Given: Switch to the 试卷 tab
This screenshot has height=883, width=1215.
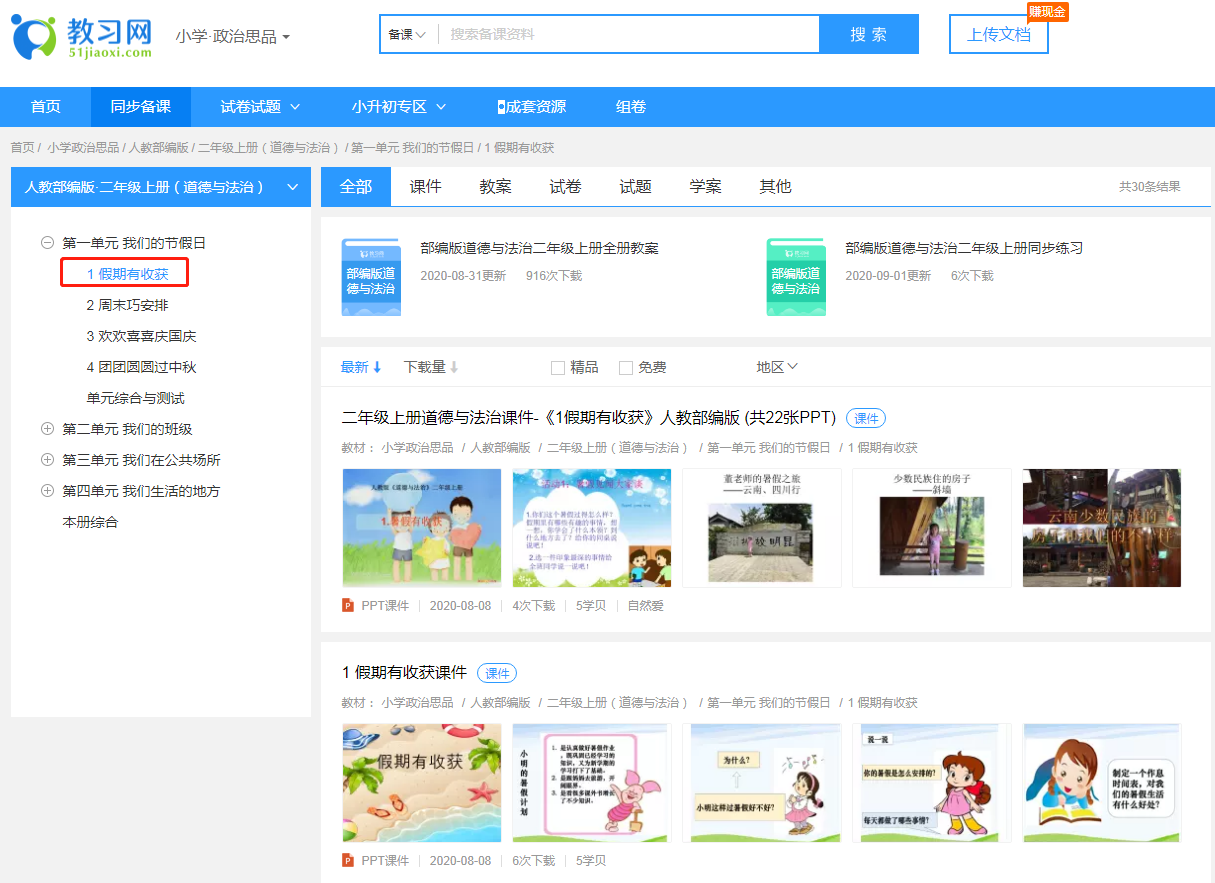Looking at the screenshot, I should tap(566, 187).
